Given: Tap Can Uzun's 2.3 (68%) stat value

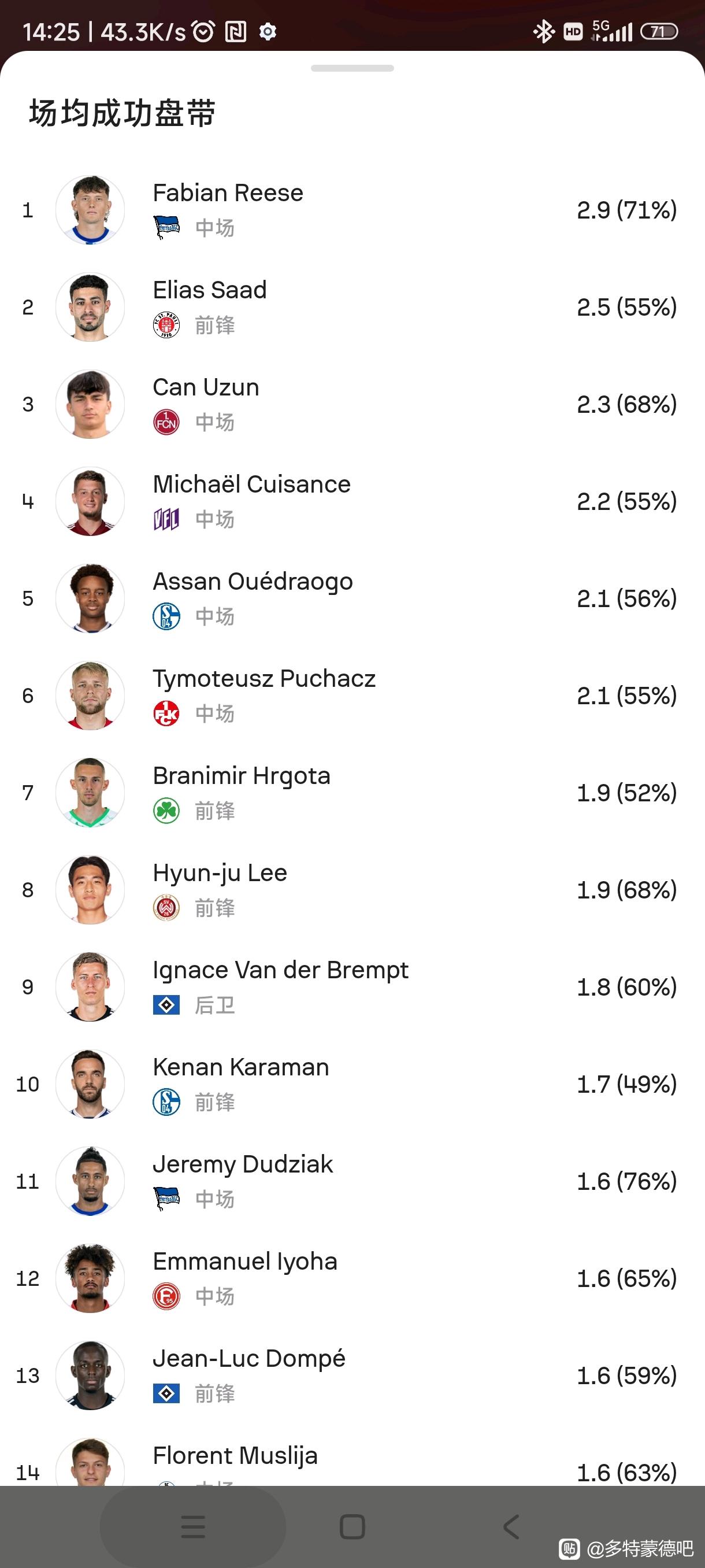Looking at the screenshot, I should click(626, 404).
